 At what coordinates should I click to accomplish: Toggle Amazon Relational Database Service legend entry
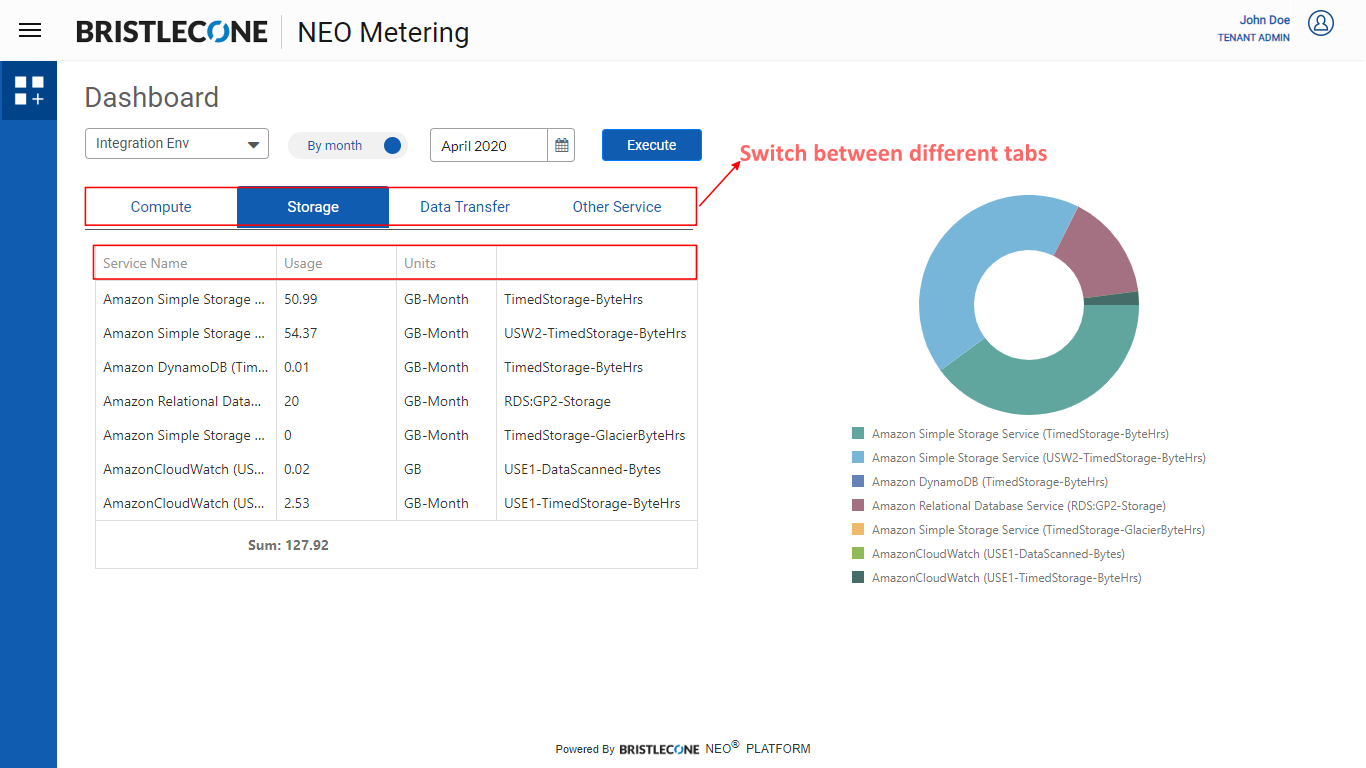1018,506
